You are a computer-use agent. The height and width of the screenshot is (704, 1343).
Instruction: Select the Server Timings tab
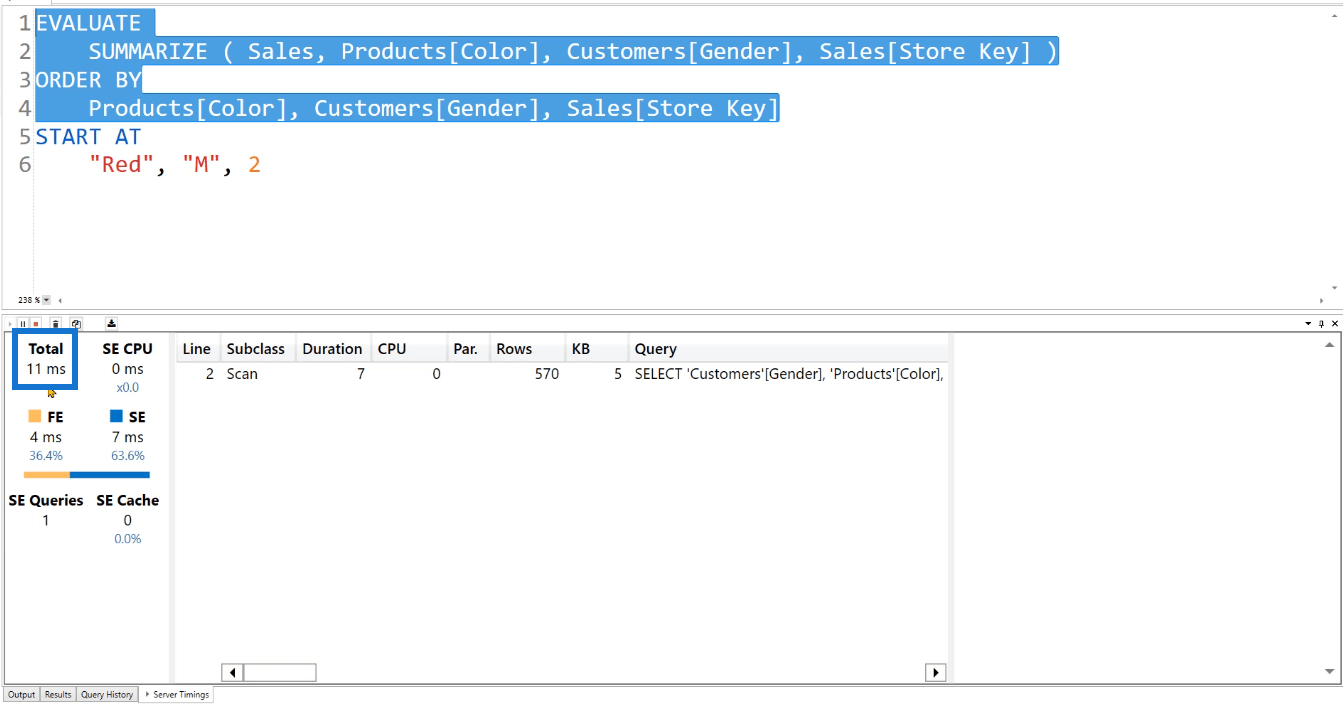[x=176, y=694]
